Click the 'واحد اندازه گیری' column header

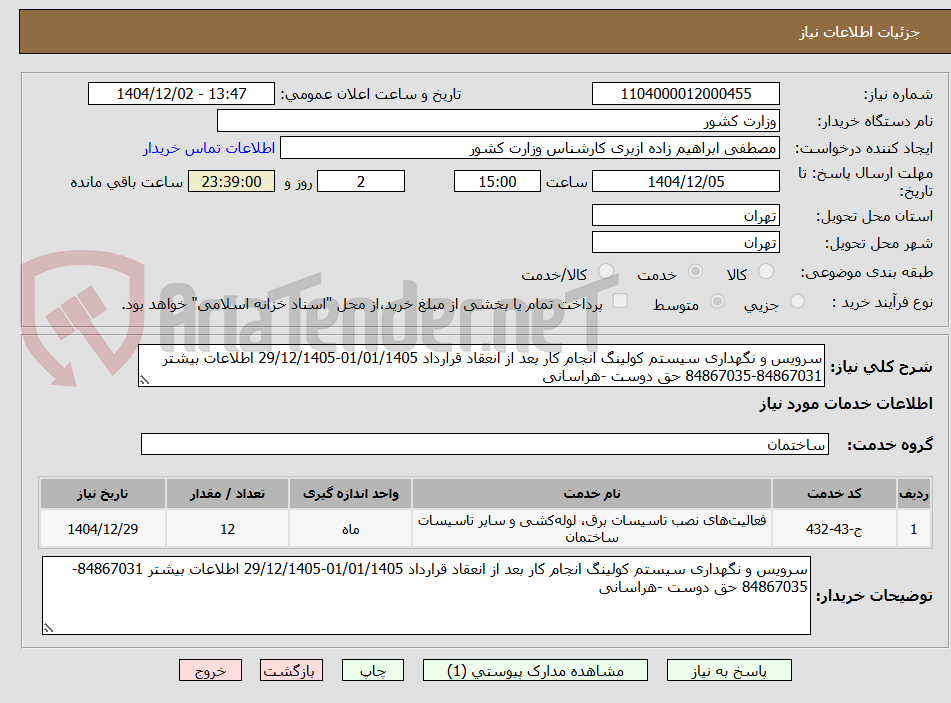tap(351, 494)
